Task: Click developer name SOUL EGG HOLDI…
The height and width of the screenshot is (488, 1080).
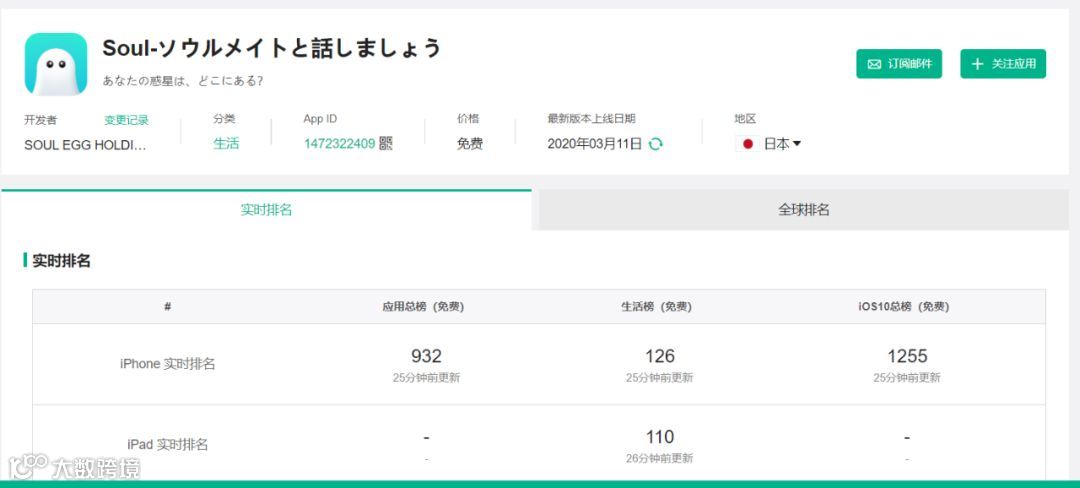Action: coord(85,145)
